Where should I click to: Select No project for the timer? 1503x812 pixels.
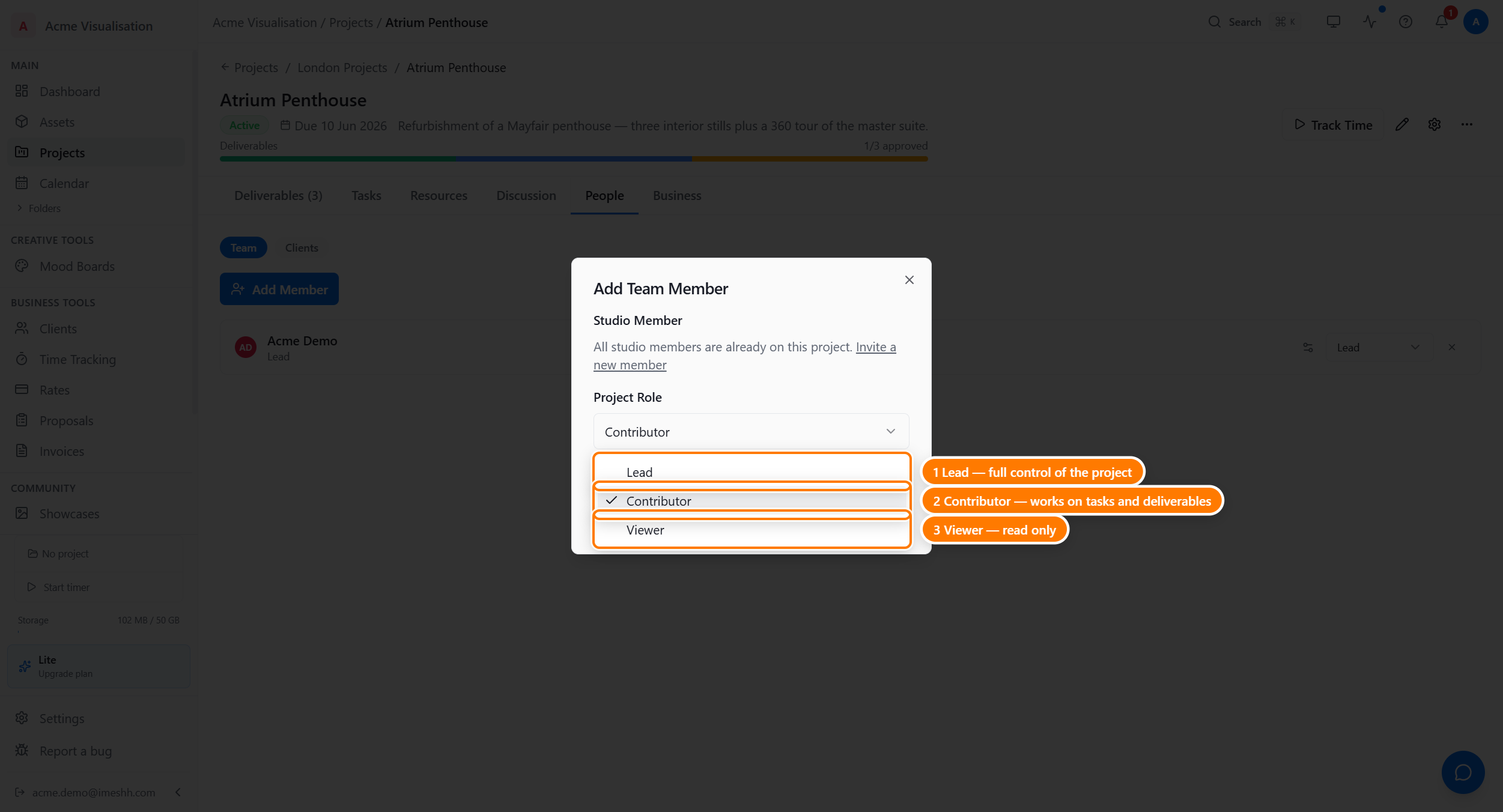point(99,553)
